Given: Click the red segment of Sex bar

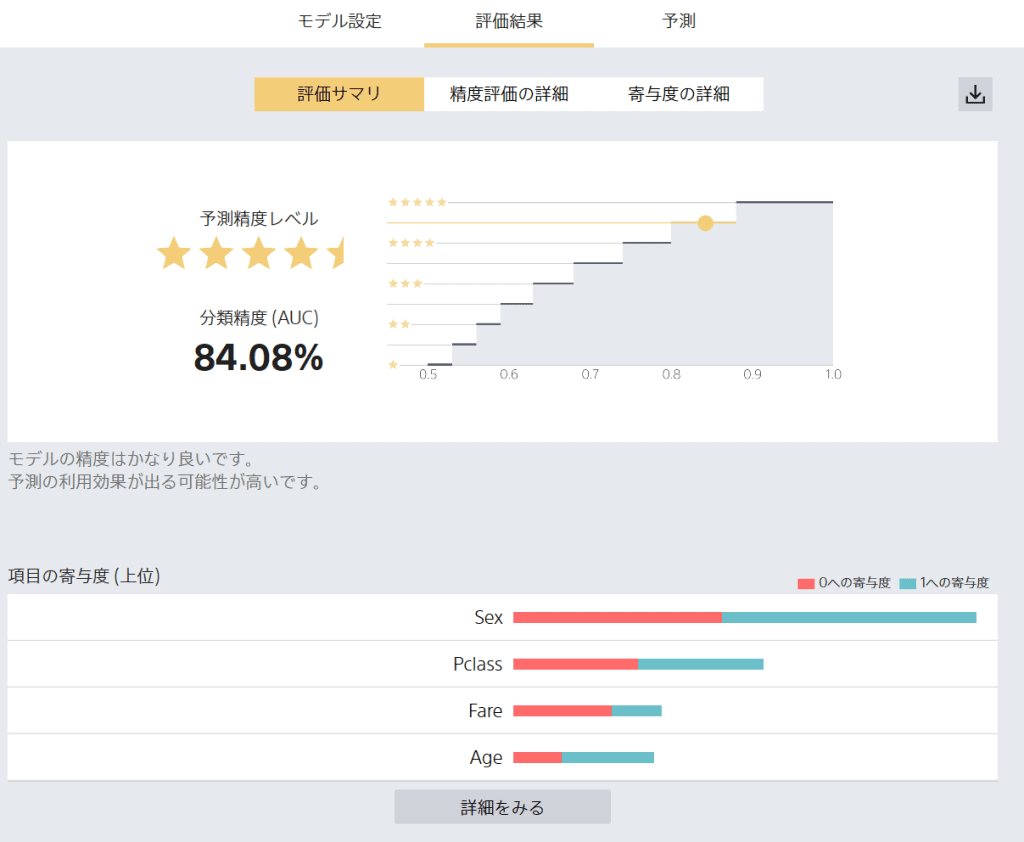Looking at the screenshot, I should point(617,618).
